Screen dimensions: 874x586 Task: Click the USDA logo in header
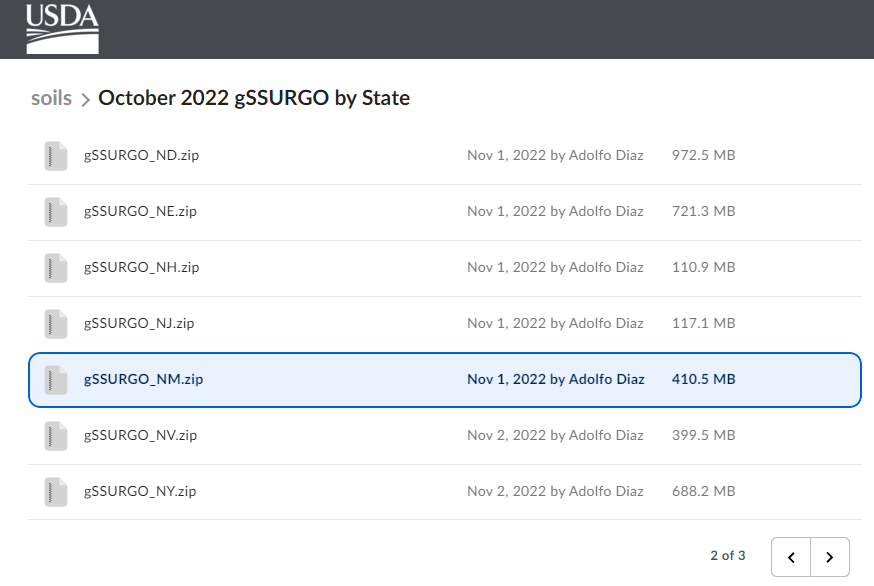tap(62, 28)
